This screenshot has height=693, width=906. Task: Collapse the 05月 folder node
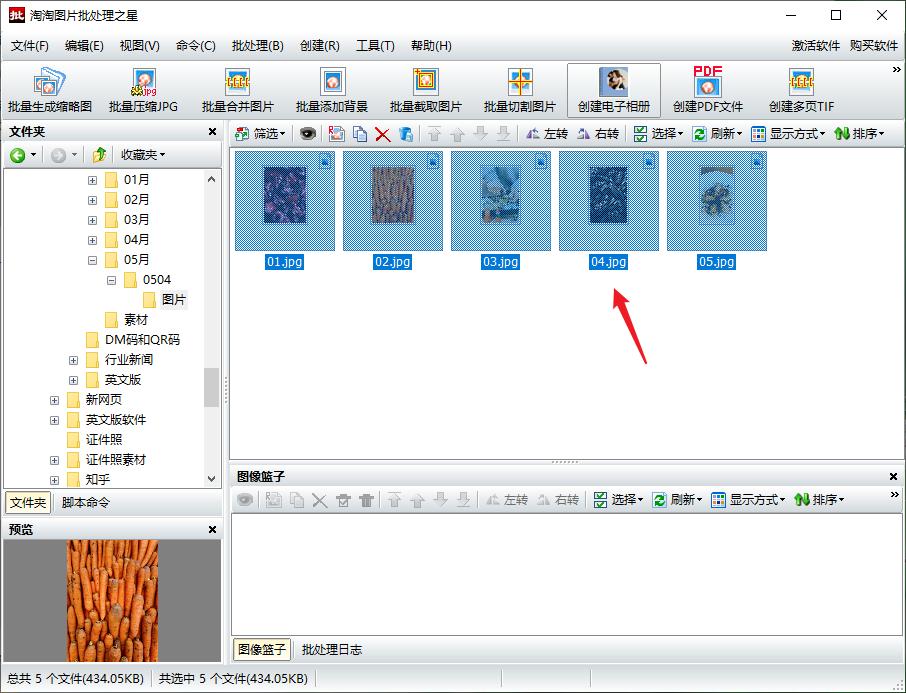point(93,259)
